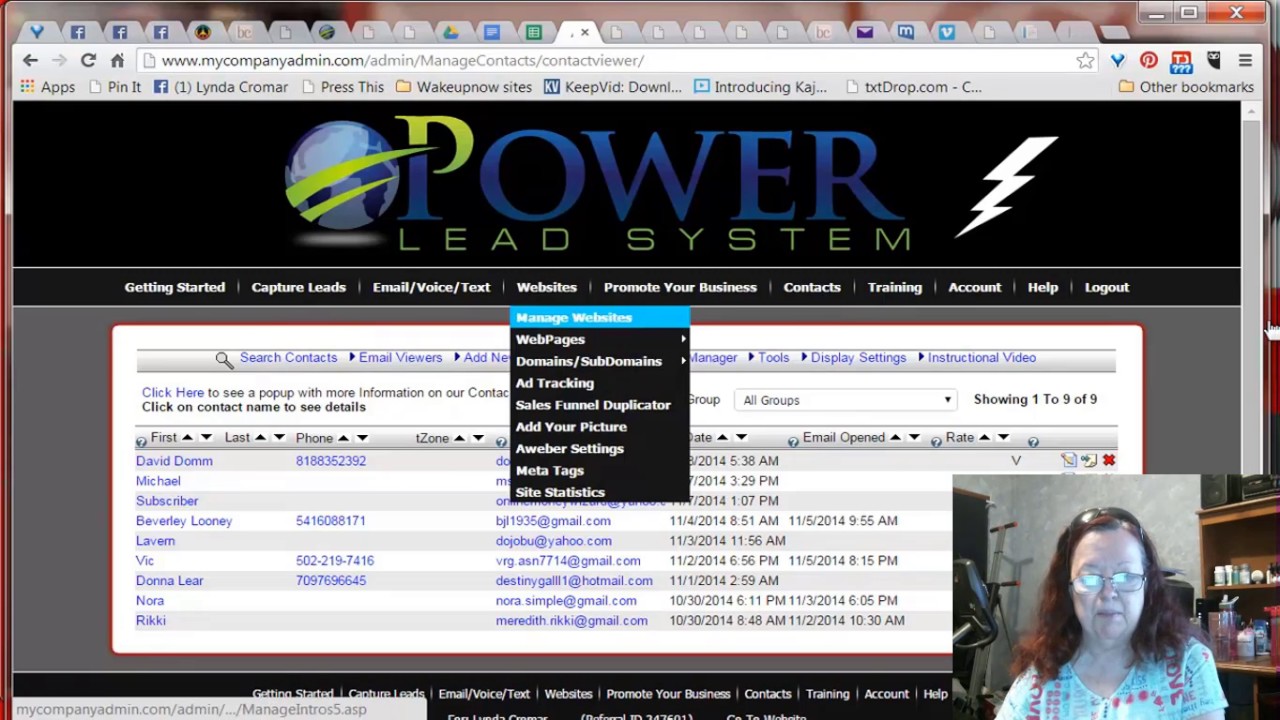Reload the page with the refresh icon
Image resolution: width=1280 pixels, height=720 pixels.
click(x=88, y=61)
